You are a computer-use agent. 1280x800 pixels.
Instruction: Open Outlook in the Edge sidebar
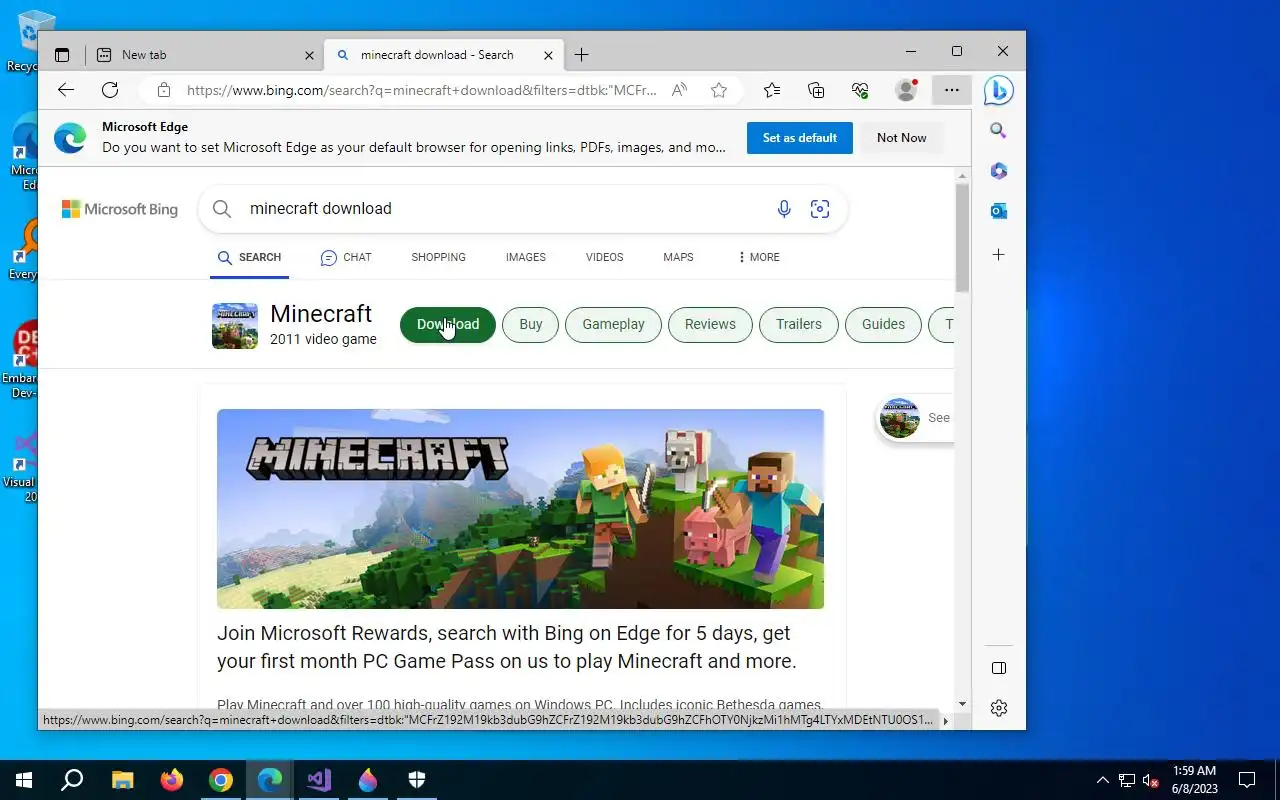[998, 211]
